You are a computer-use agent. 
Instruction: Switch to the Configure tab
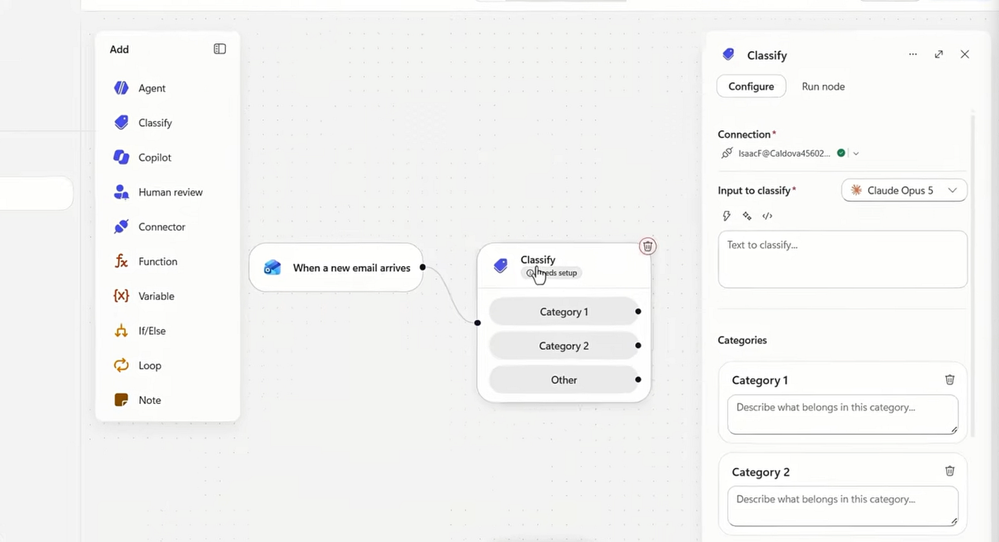click(751, 86)
